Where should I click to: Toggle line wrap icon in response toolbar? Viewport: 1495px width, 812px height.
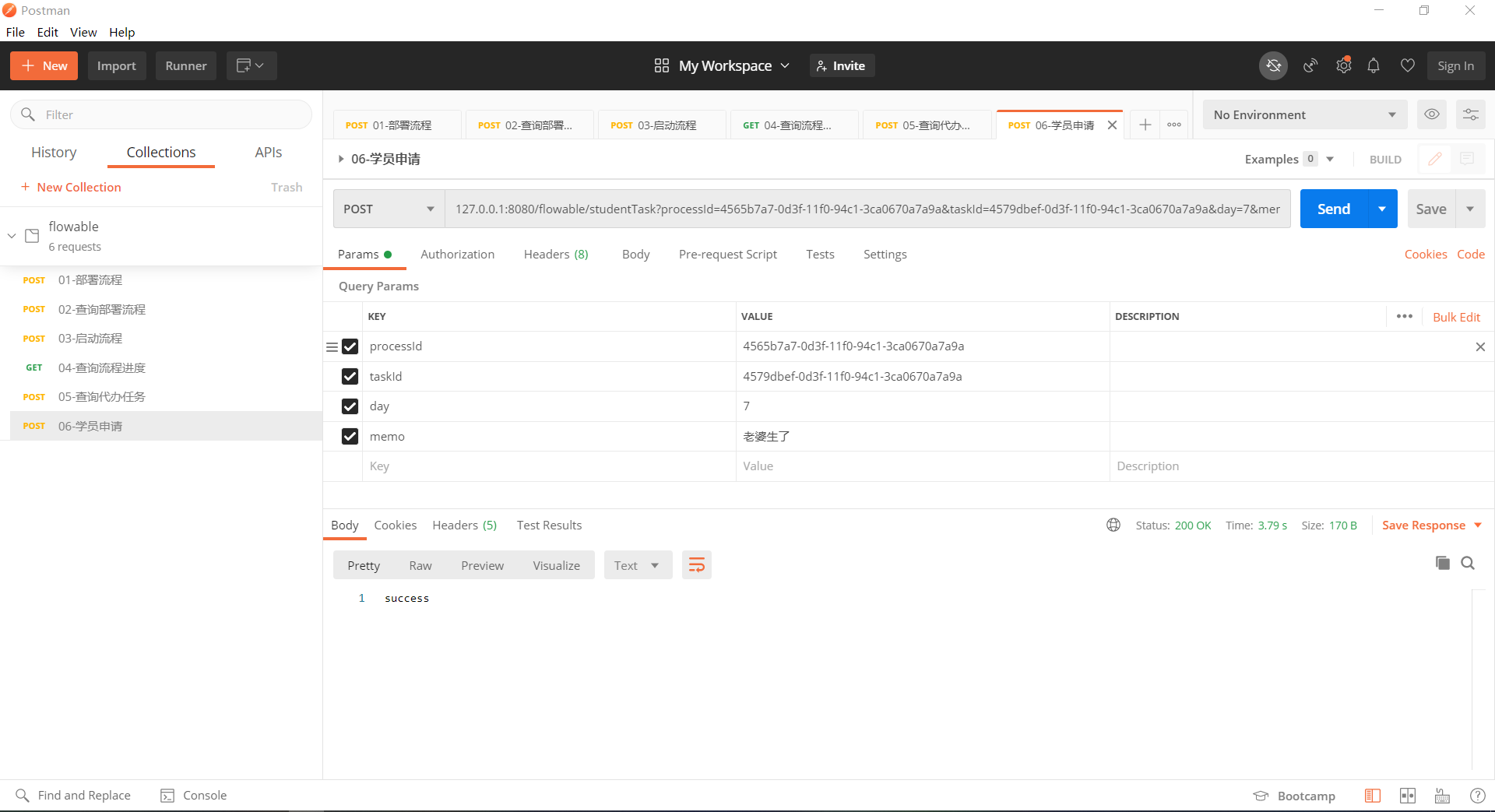(x=696, y=565)
